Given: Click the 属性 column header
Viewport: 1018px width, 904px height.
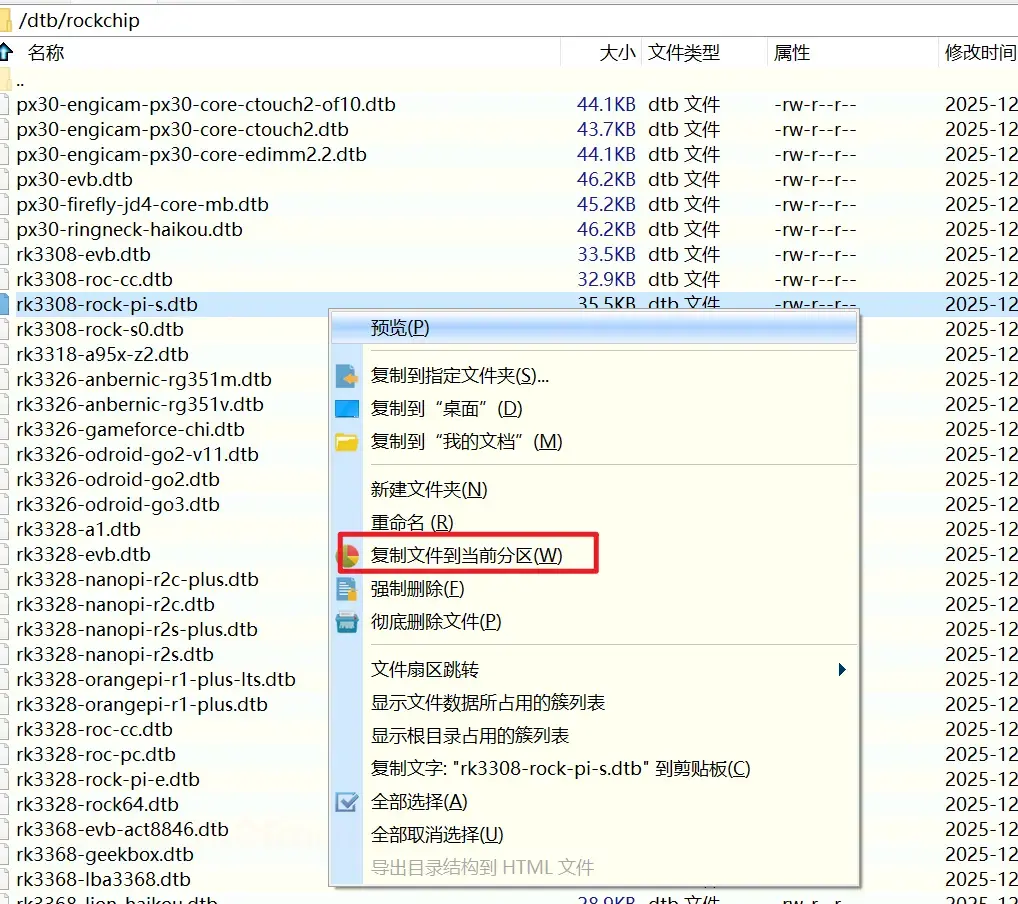Looking at the screenshot, I should coord(792,53).
